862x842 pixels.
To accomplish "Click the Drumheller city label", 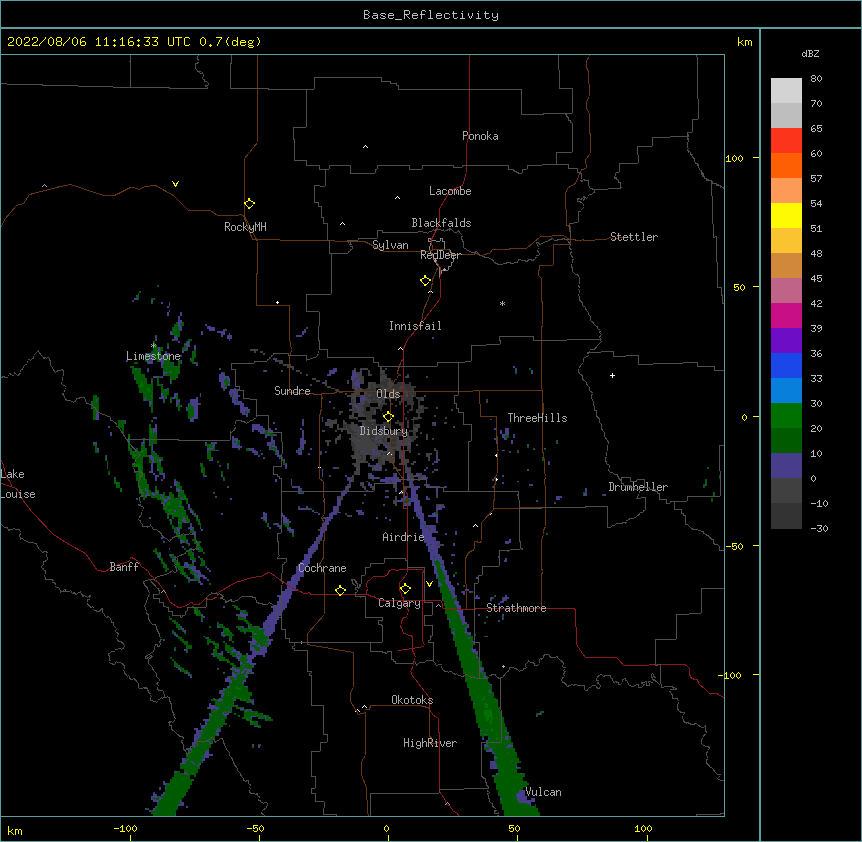I will coord(638,487).
